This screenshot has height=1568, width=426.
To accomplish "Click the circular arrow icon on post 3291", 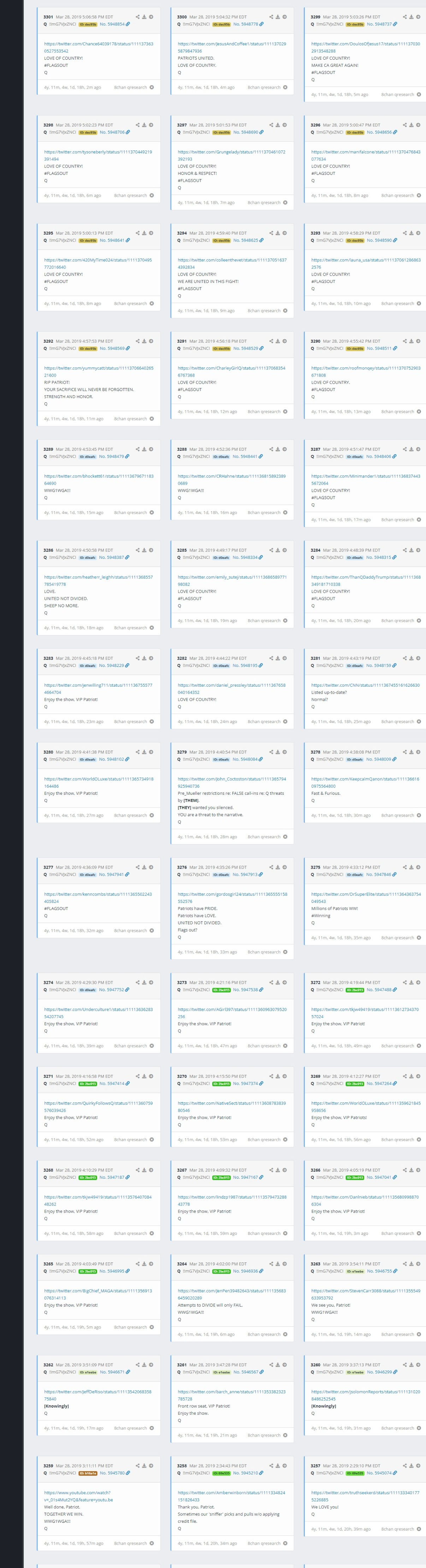I will [x=285, y=341].
